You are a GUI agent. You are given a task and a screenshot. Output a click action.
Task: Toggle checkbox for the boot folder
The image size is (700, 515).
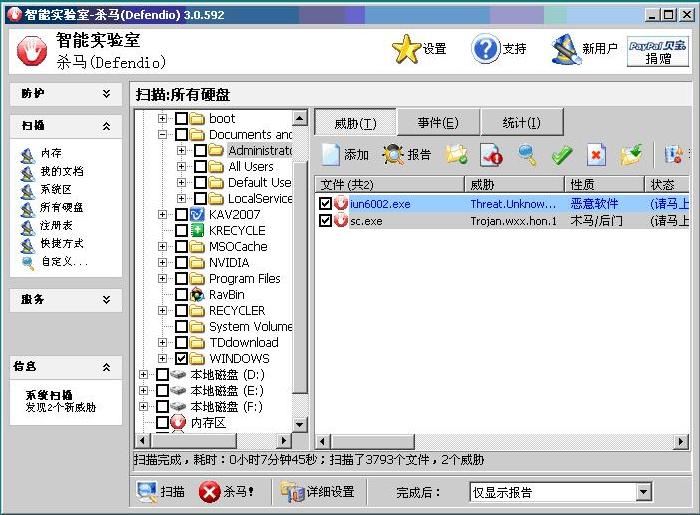pos(181,119)
